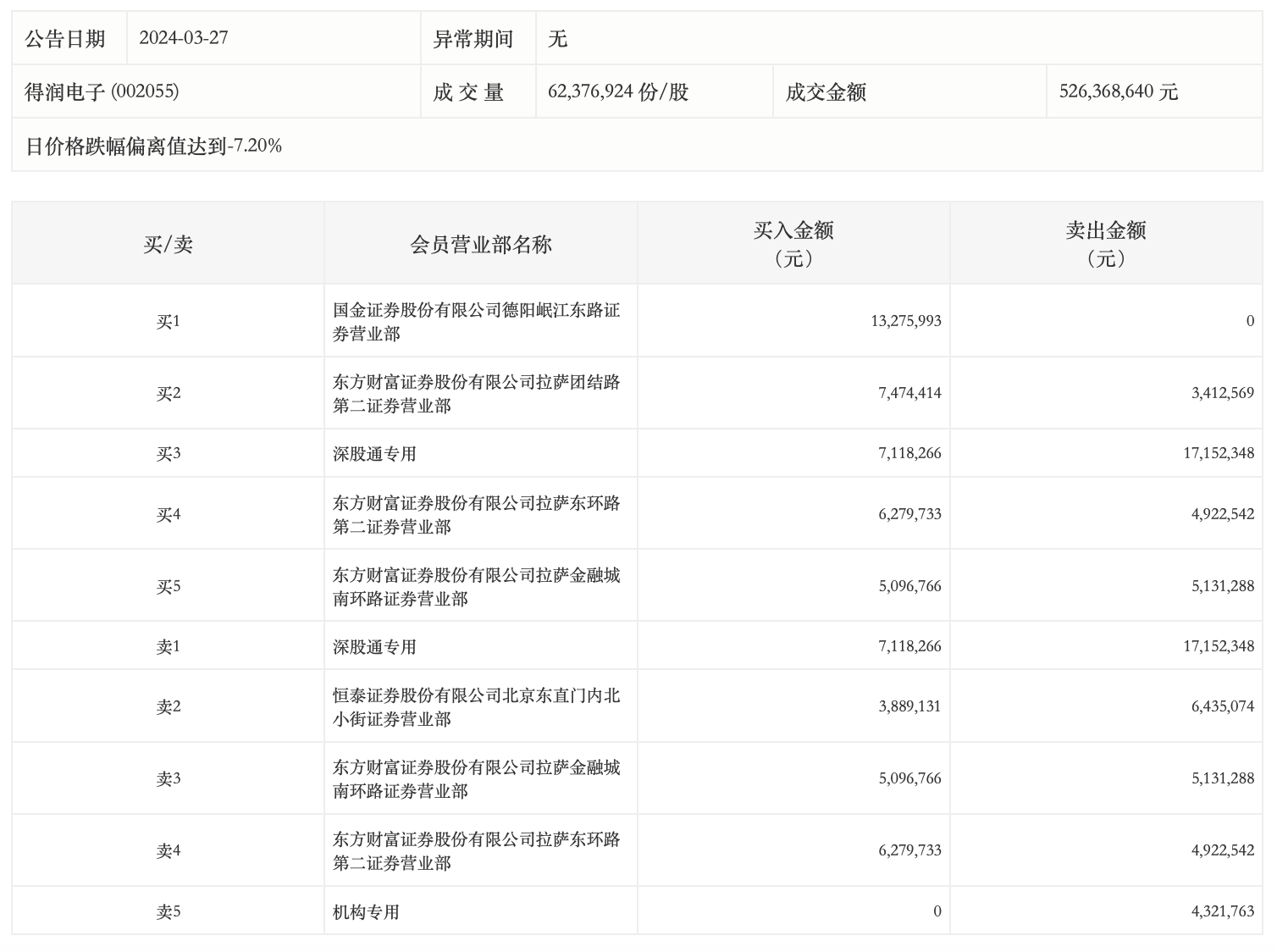Viewport: 1277px width, 952px height.
Task: Click 深股通专用 in the 买3 row
Action: (x=374, y=454)
